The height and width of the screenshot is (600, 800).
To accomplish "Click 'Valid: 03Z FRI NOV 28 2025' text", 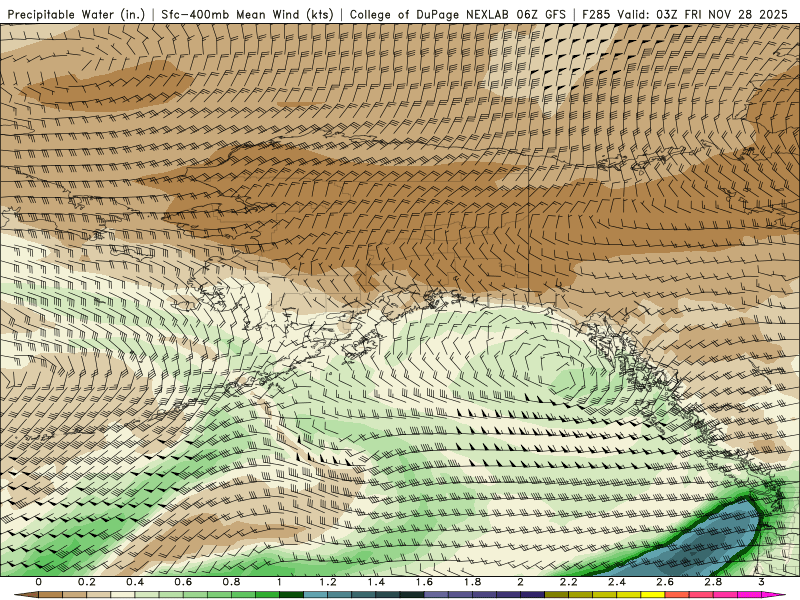I will pyautogui.click(x=703, y=14).
